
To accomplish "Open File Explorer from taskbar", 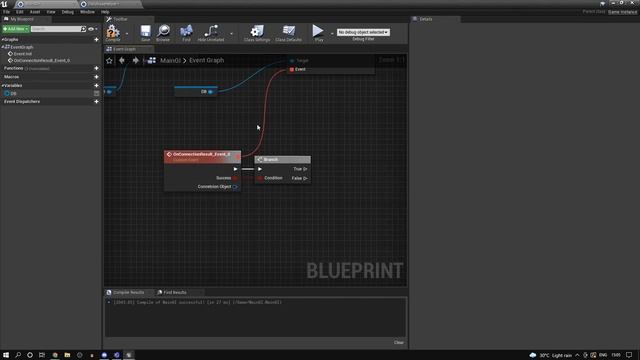I will pyautogui.click(x=67, y=355).
